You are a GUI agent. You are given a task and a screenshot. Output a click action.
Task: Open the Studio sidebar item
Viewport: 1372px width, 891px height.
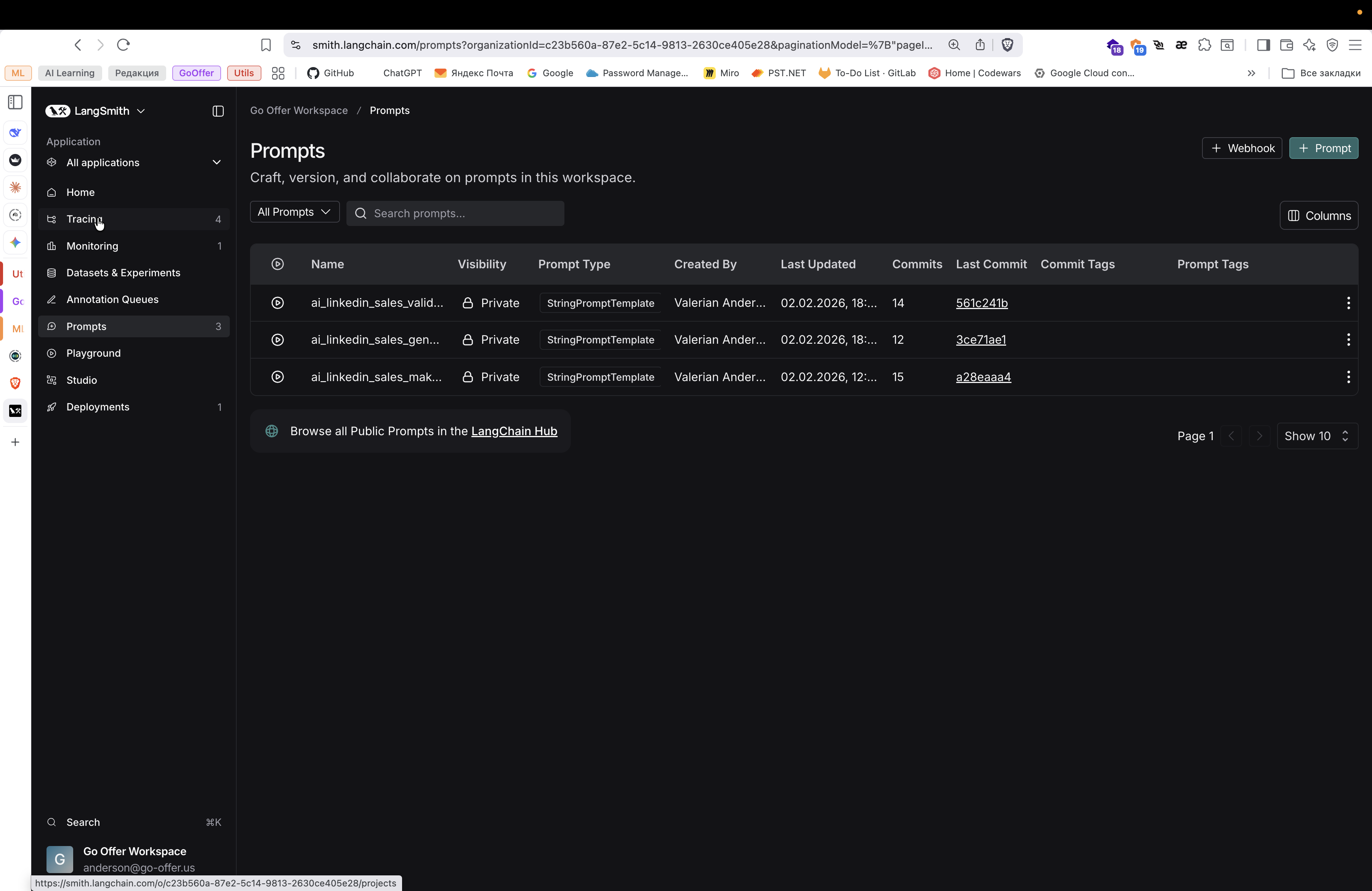(81, 380)
